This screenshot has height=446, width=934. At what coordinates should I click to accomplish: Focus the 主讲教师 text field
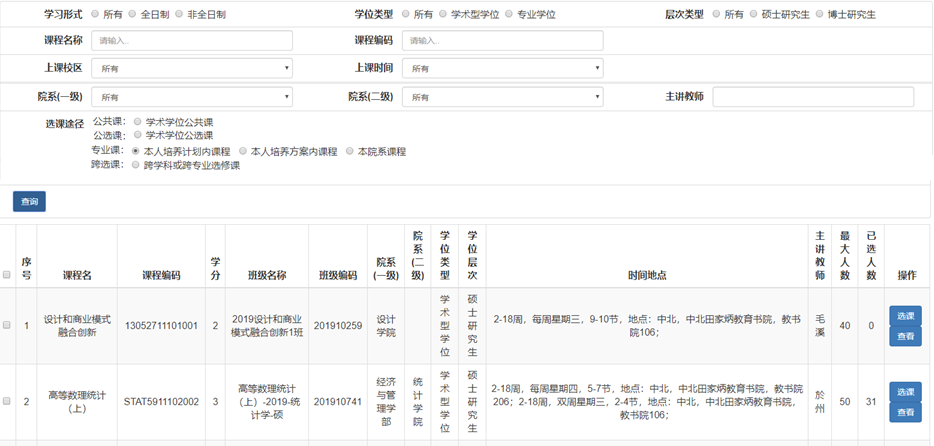pyautogui.click(x=812, y=97)
